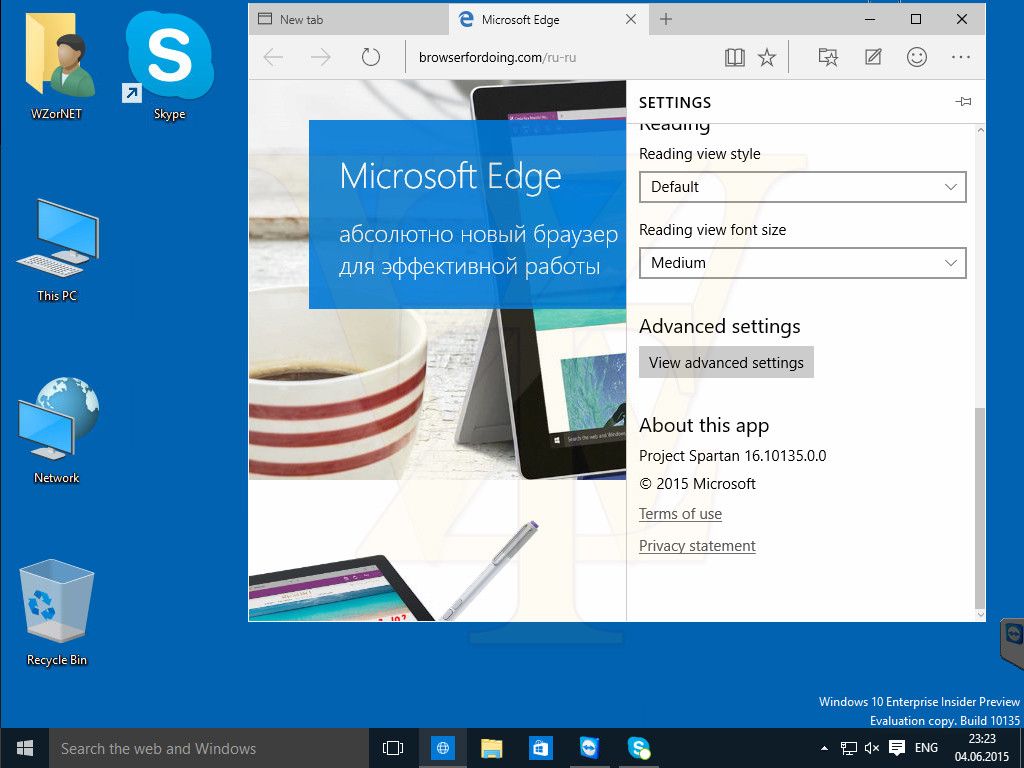Image resolution: width=1024 pixels, height=768 pixels.
Task: Open the More actions ellipsis menu
Action: (x=961, y=57)
